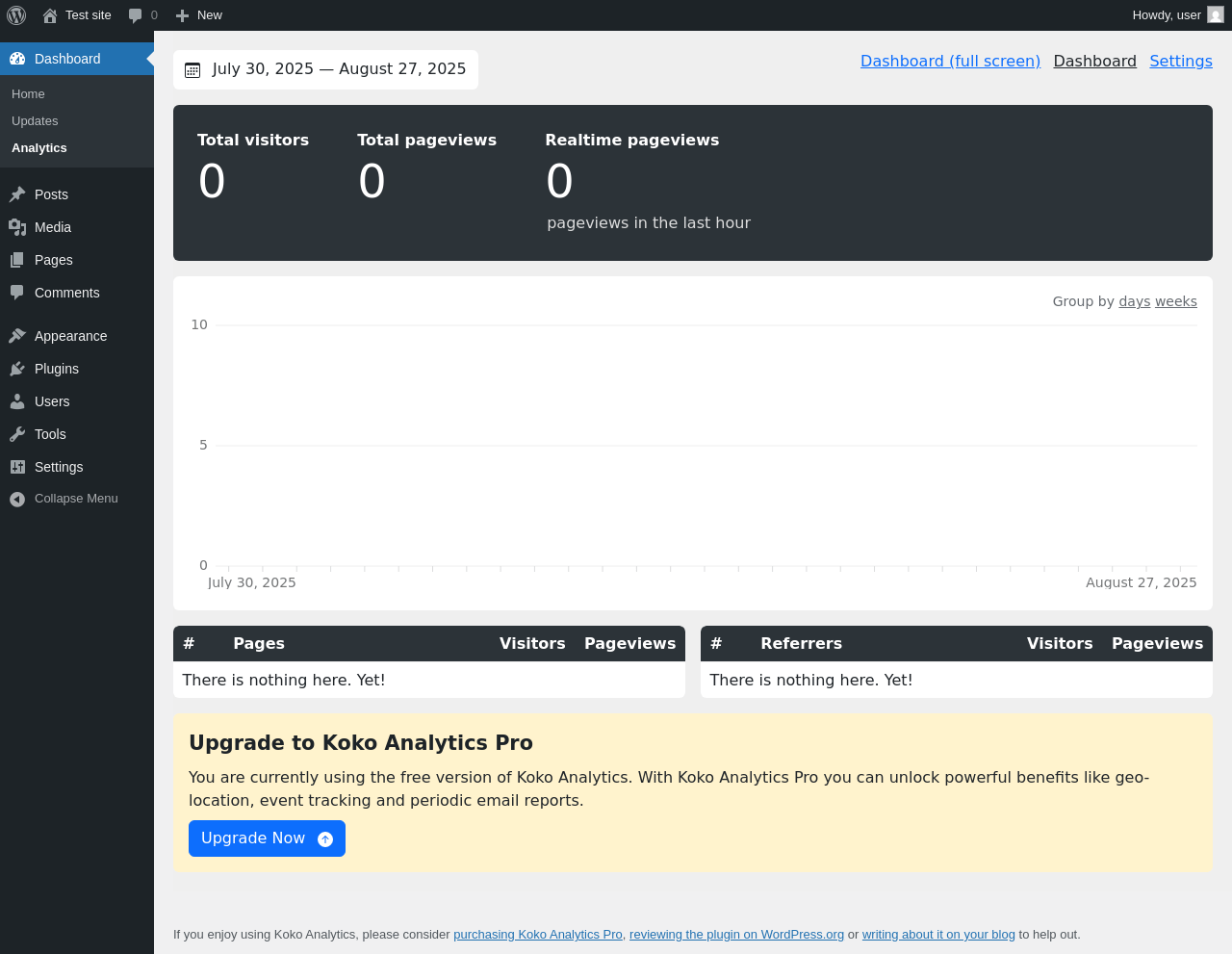Screen dimensions: 1232x954
Task: Click the Appearance paintbrush icon
Action: click(x=17, y=336)
